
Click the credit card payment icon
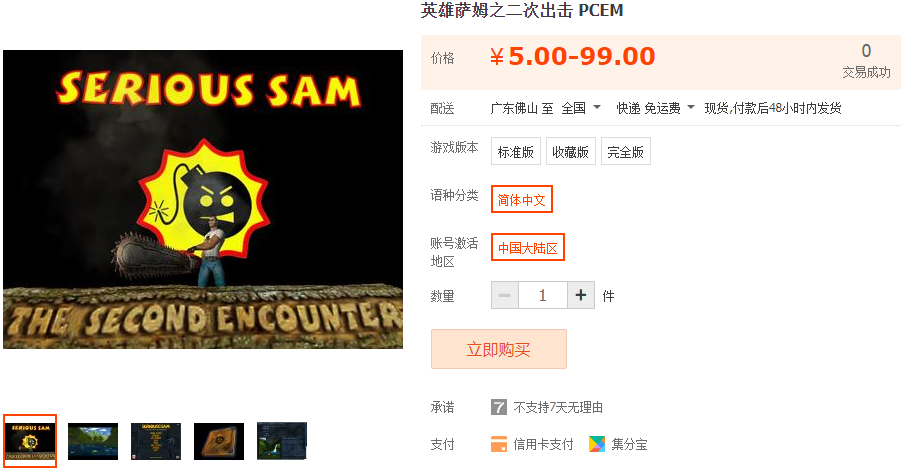(x=499, y=444)
